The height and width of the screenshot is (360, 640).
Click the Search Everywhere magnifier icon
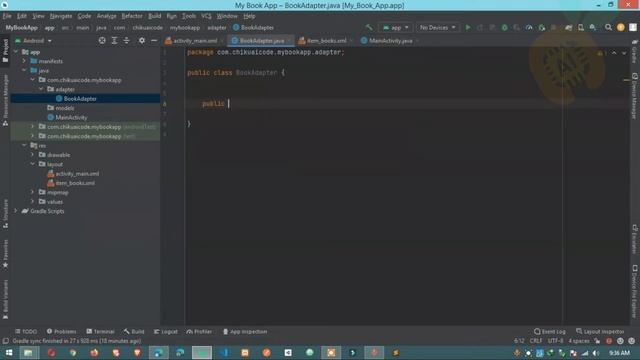tap(608, 27)
